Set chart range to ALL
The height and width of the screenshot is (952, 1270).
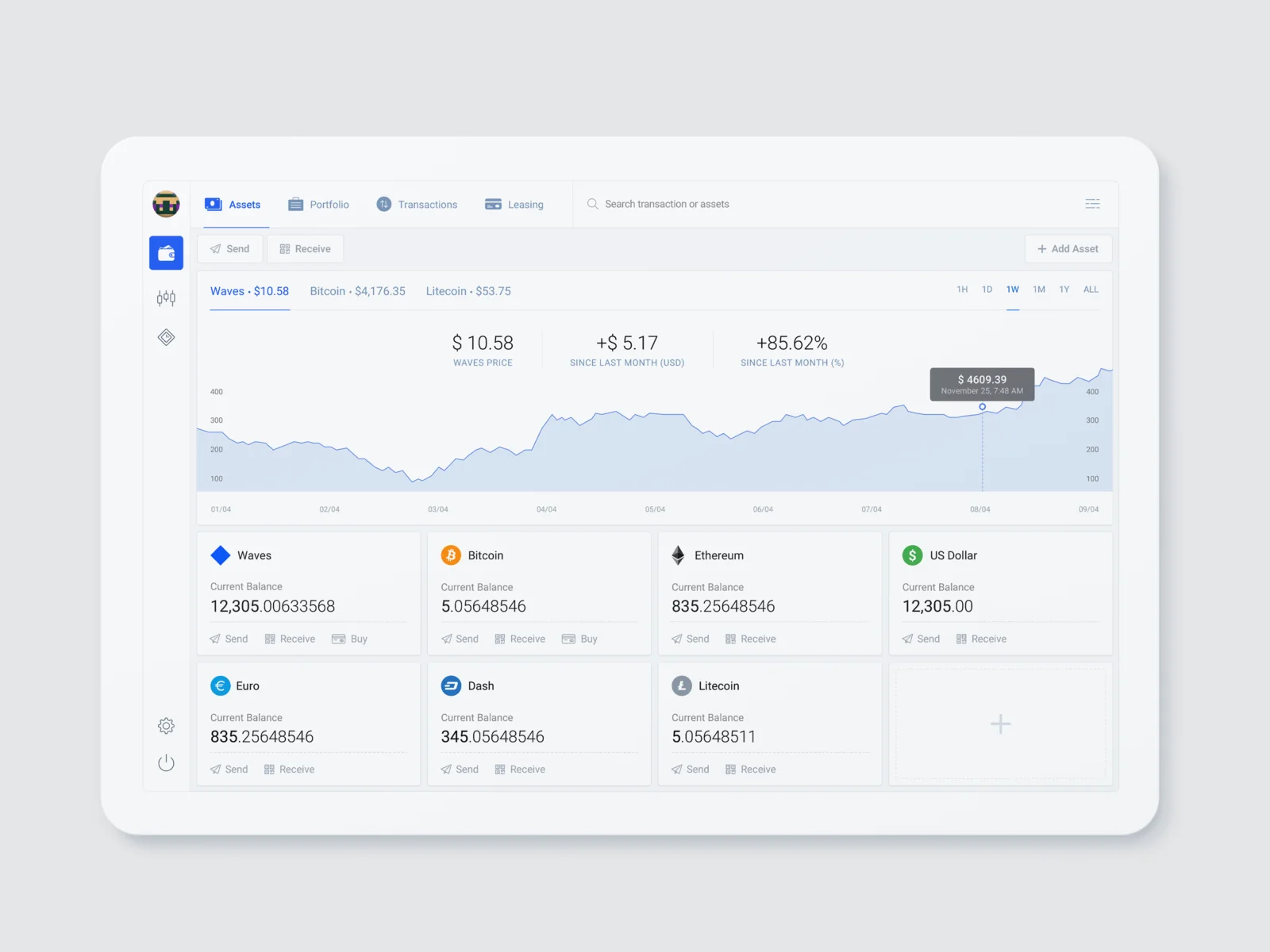click(1091, 290)
